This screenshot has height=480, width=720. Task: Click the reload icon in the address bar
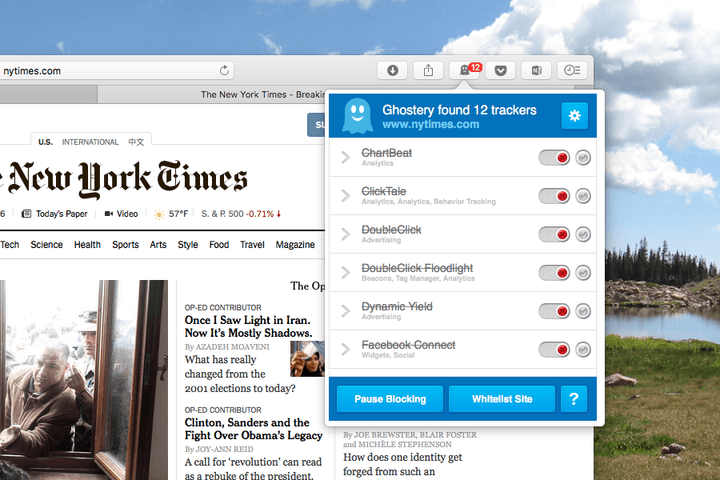[224, 70]
